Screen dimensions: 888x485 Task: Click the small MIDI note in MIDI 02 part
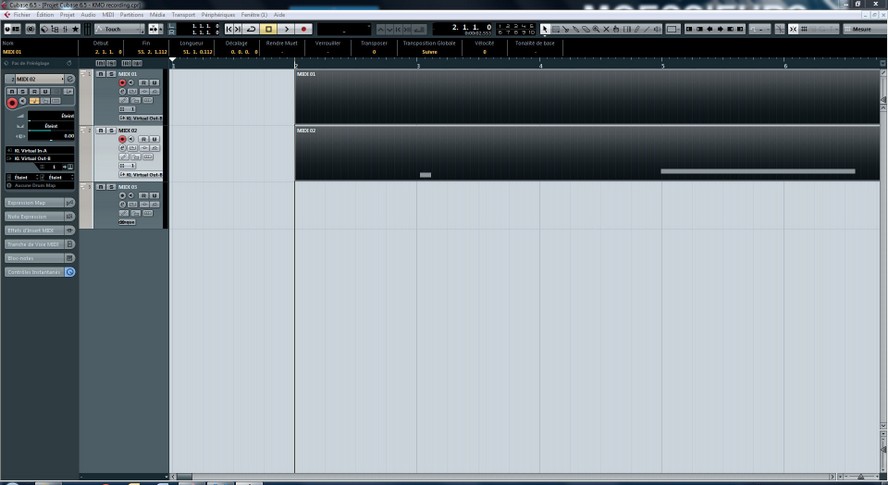[425, 175]
